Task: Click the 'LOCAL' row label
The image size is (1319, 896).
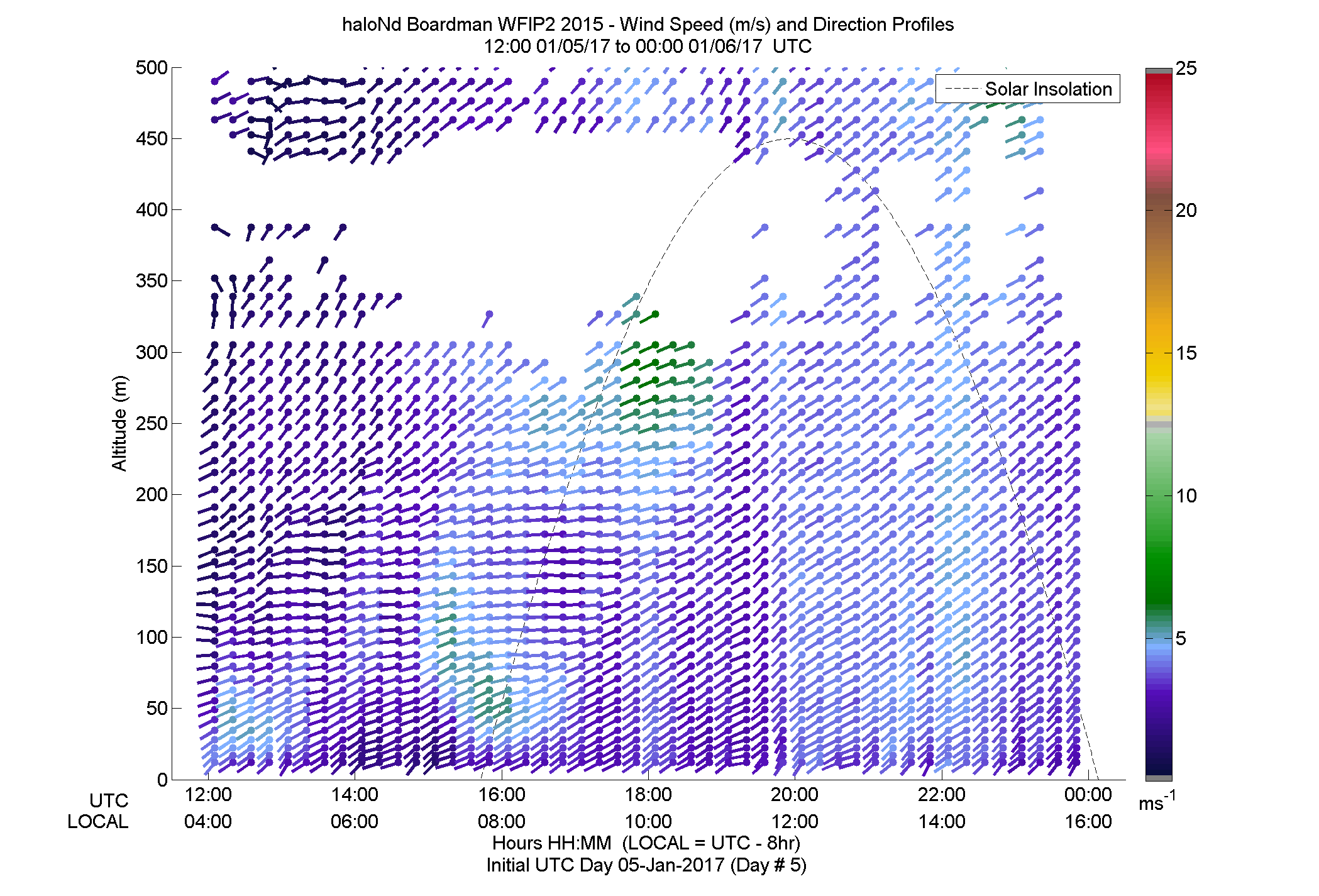Action: coord(98,822)
